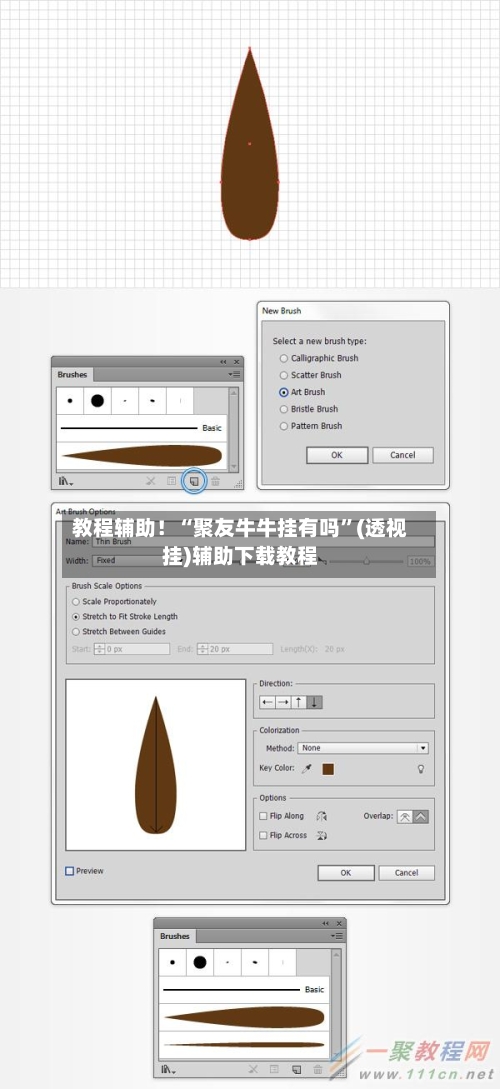
Task: Choose Scale Proportionately radio option
Action: tap(115, 601)
